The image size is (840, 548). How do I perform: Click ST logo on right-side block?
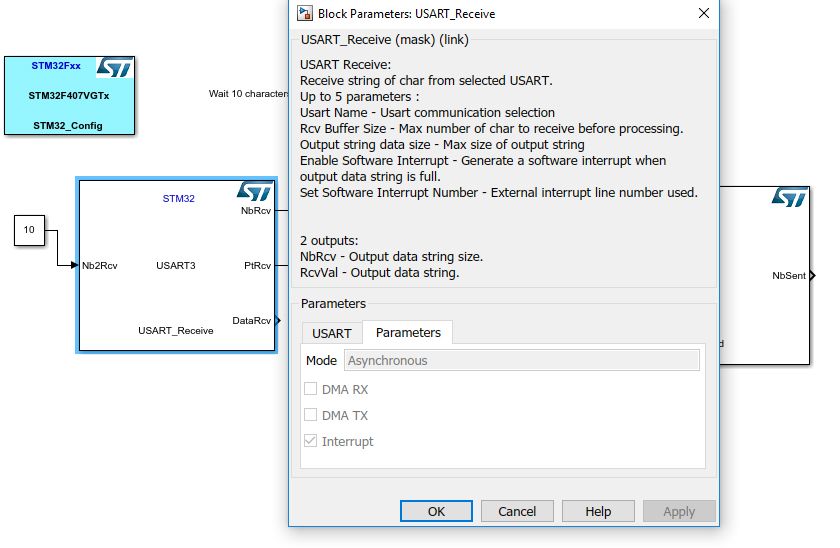(x=790, y=197)
